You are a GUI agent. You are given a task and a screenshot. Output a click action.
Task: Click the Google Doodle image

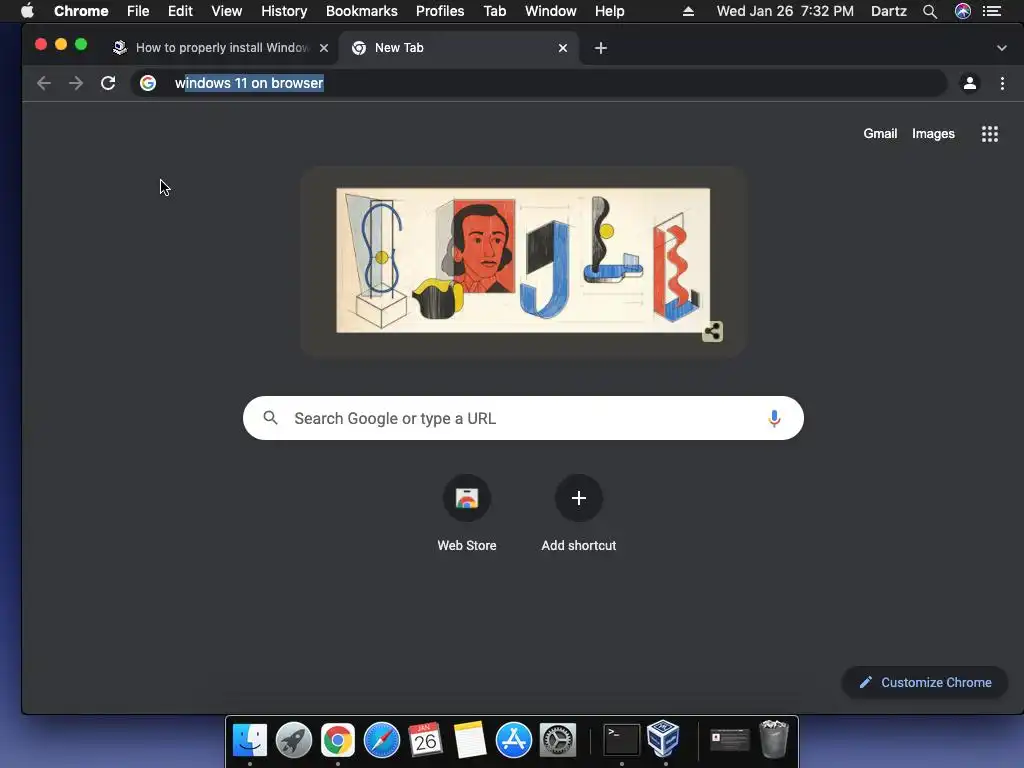coord(523,261)
